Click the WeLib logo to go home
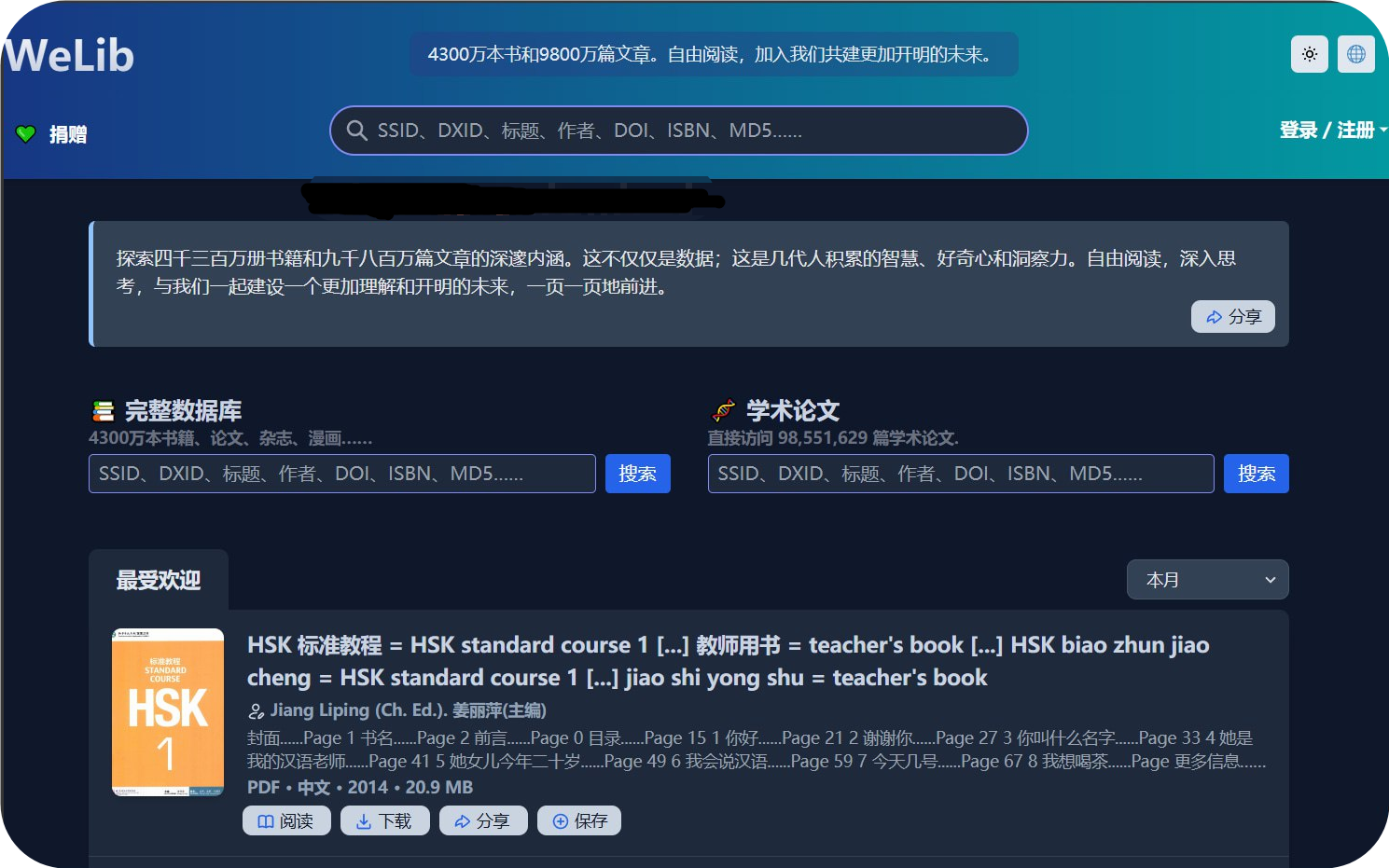The height and width of the screenshot is (868, 1389). click(69, 54)
